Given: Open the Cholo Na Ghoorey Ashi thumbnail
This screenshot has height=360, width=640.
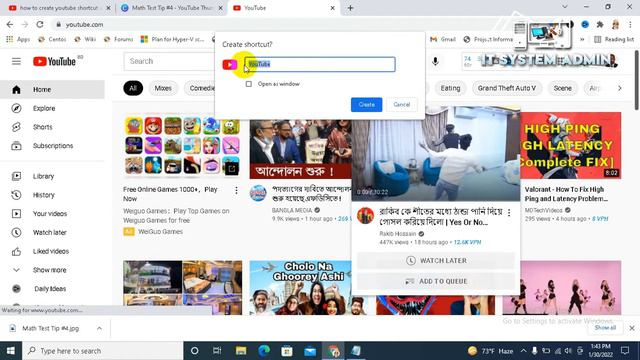Looking at the screenshot, I should pos(301,287).
